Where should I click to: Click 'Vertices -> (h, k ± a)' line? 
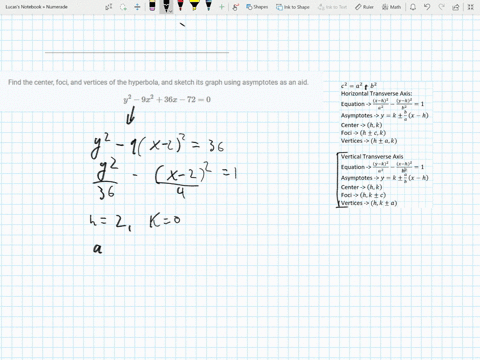369,203
